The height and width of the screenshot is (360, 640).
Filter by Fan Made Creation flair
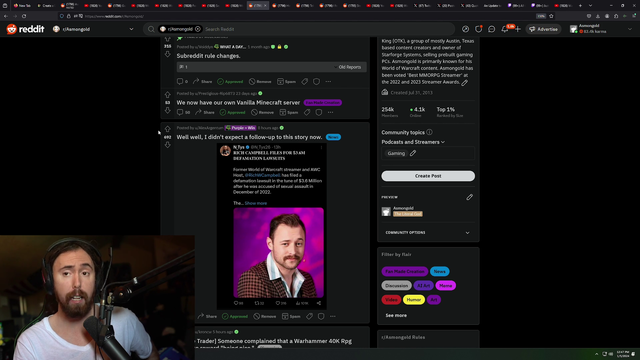pyautogui.click(x=404, y=271)
